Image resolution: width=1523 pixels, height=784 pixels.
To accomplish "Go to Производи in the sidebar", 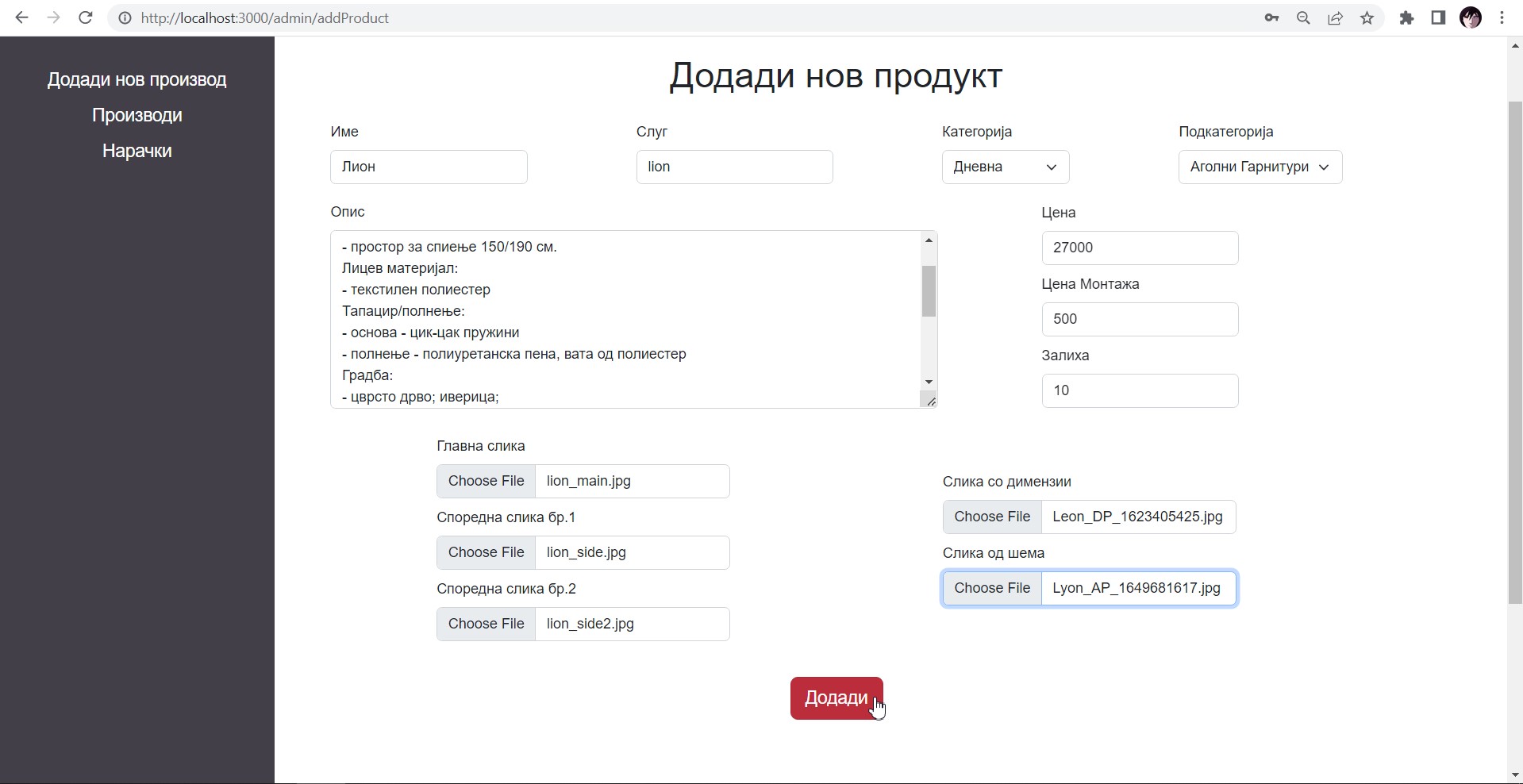I will pyautogui.click(x=137, y=115).
